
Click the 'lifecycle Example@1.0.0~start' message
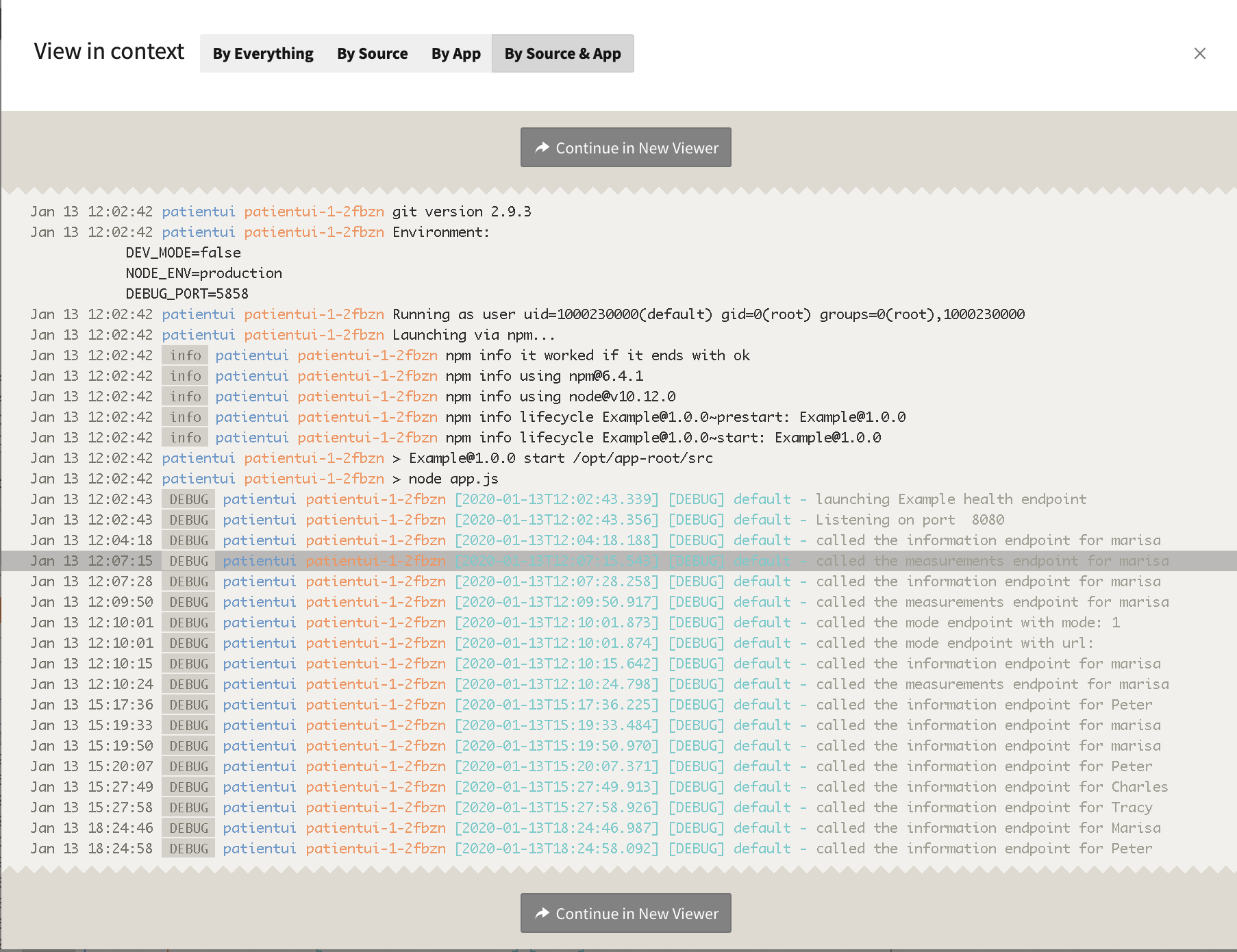tap(663, 438)
